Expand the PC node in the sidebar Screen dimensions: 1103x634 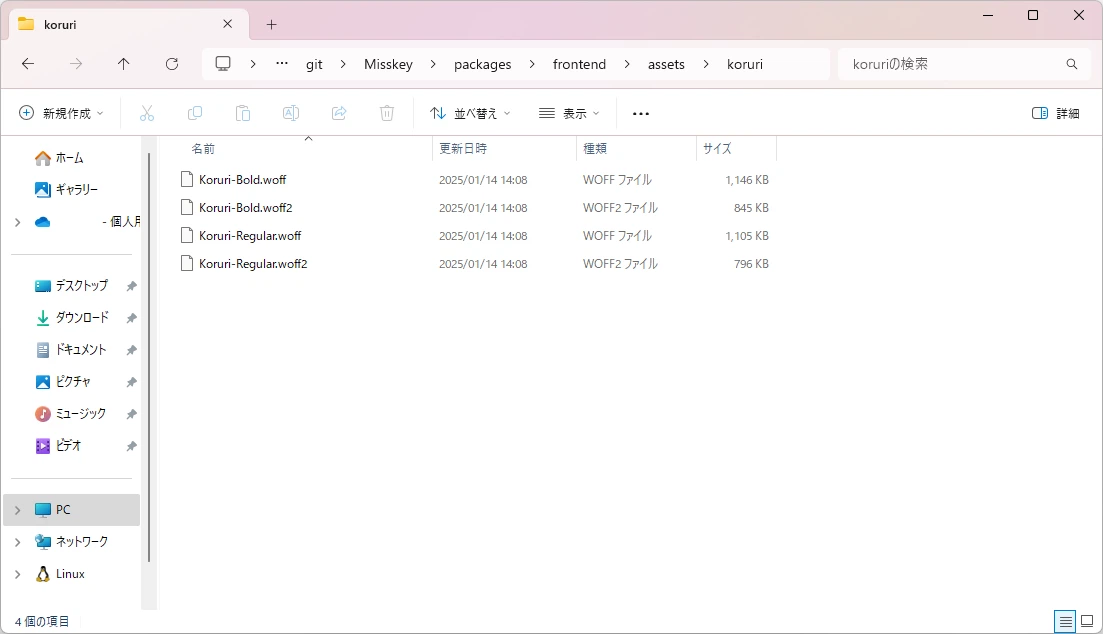click(x=16, y=509)
